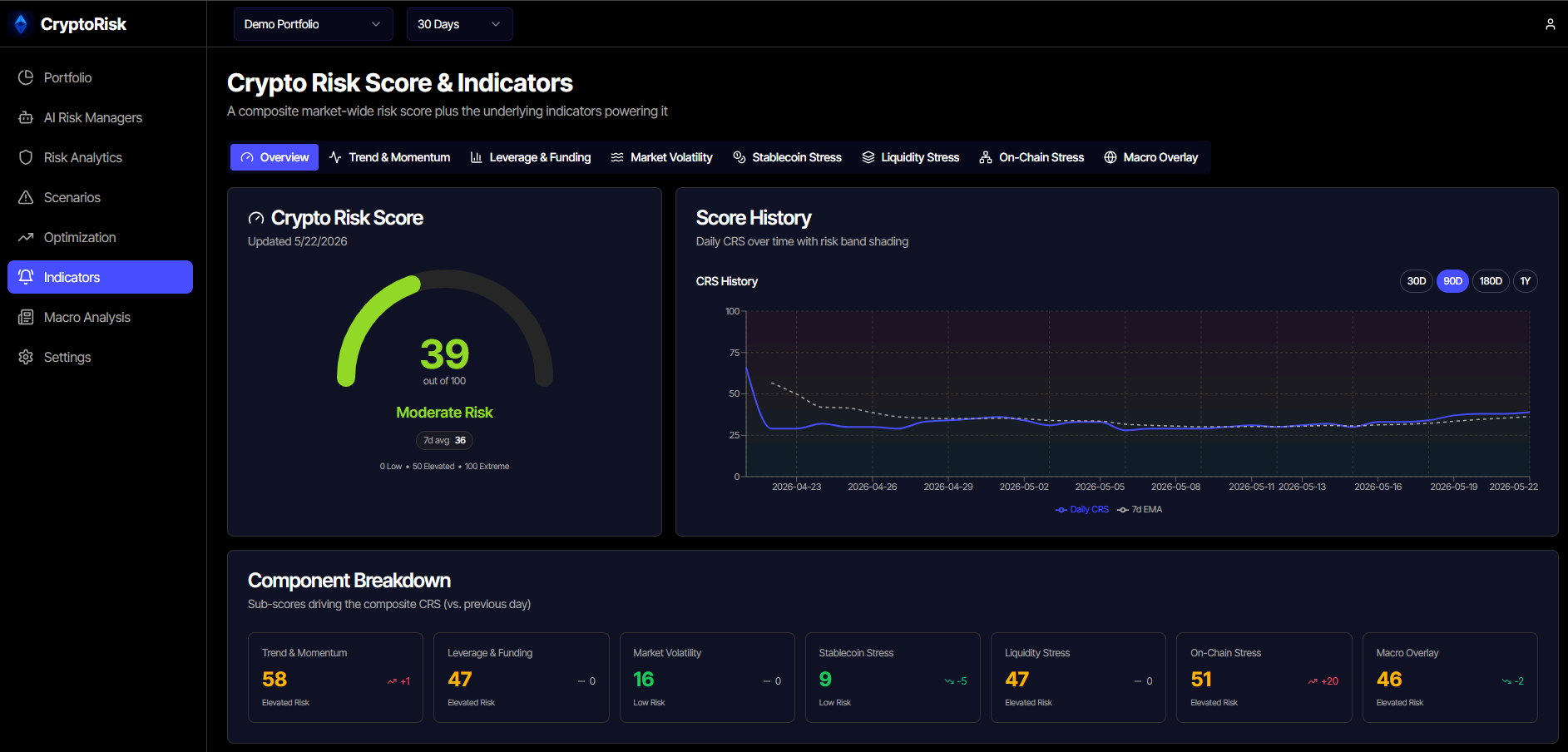
Task: Open AI Risk Managers page
Action: 100,117
